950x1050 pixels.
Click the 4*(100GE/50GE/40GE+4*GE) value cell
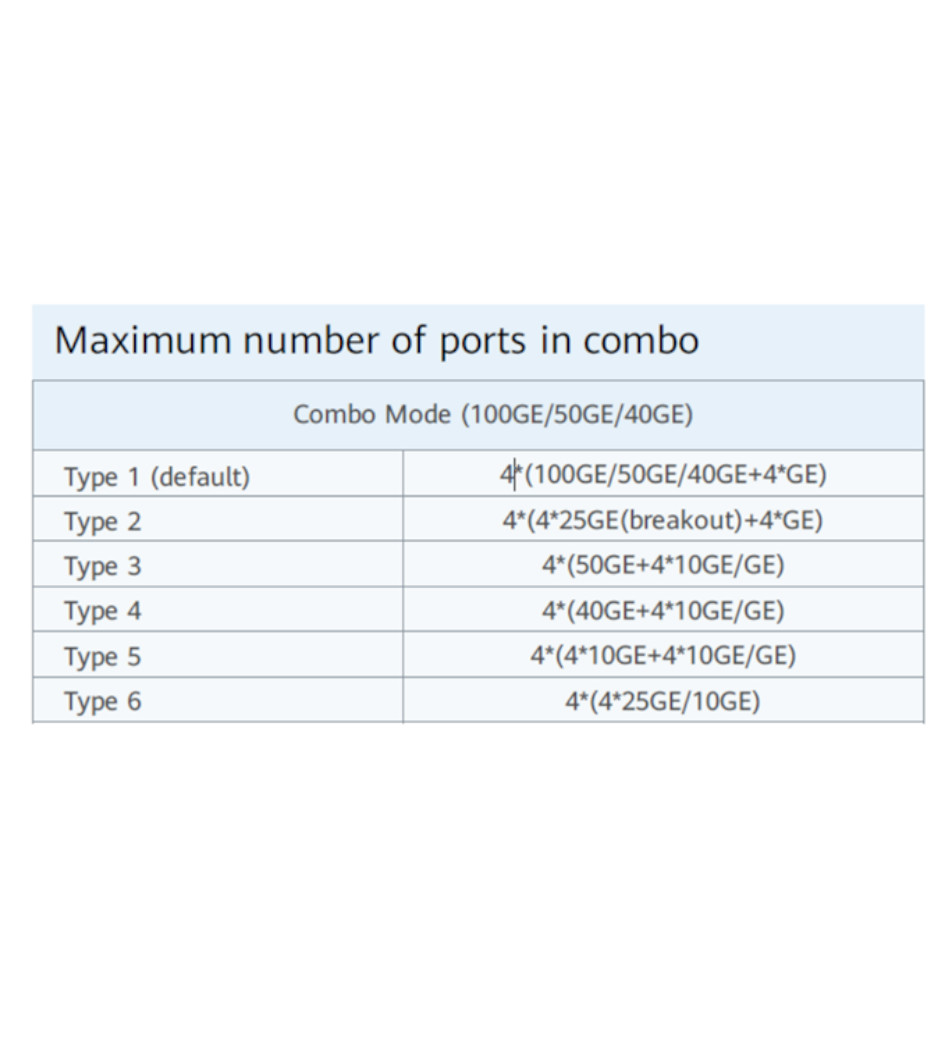(x=663, y=474)
